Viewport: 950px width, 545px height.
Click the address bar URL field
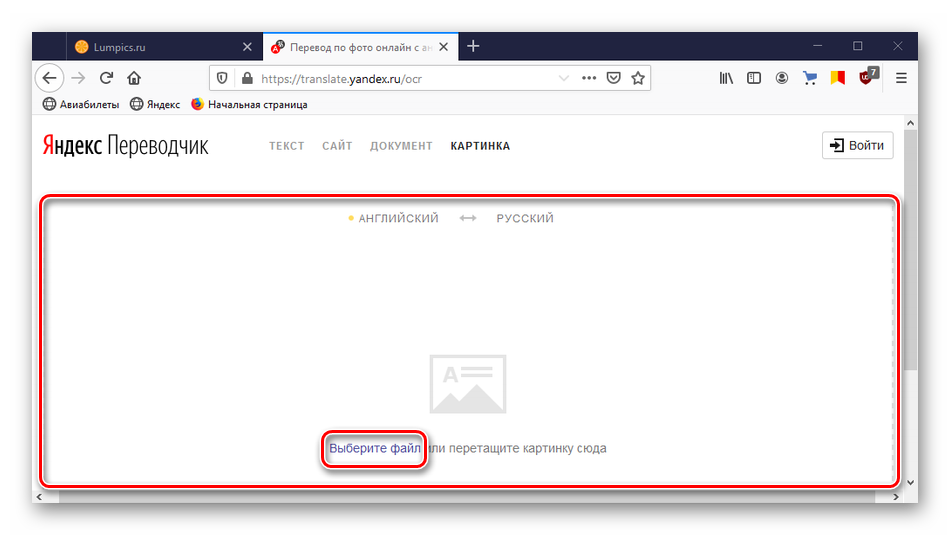pyautogui.click(x=400, y=78)
